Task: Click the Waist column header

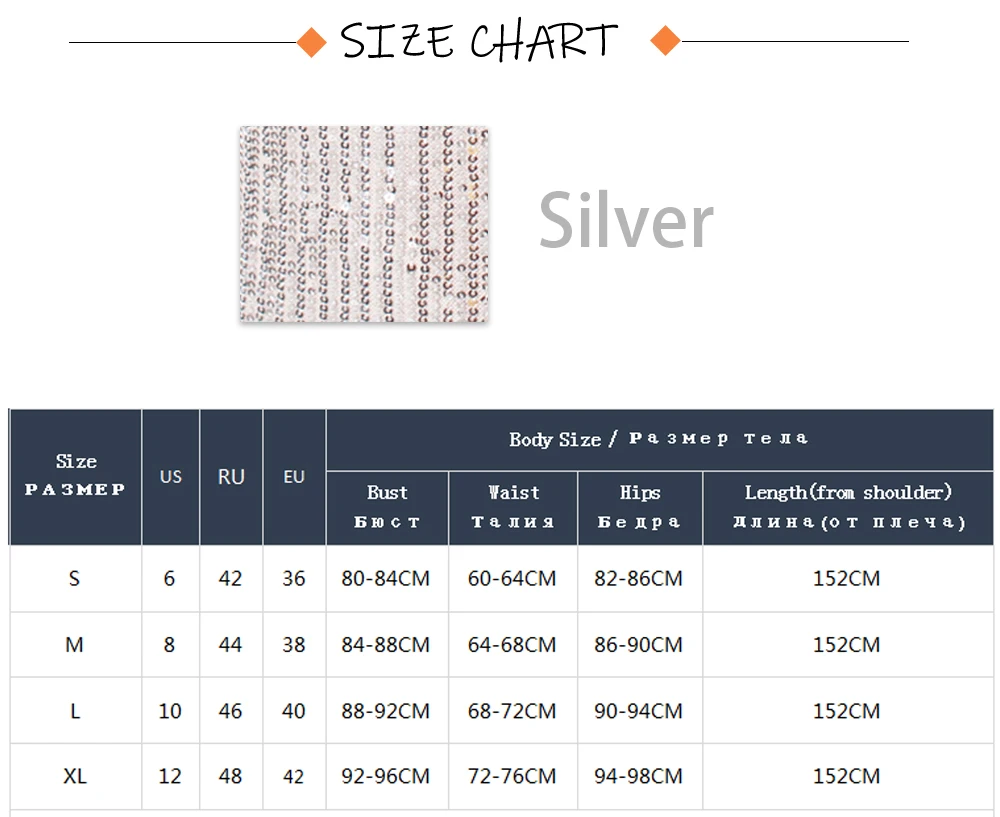Action: tap(513, 508)
